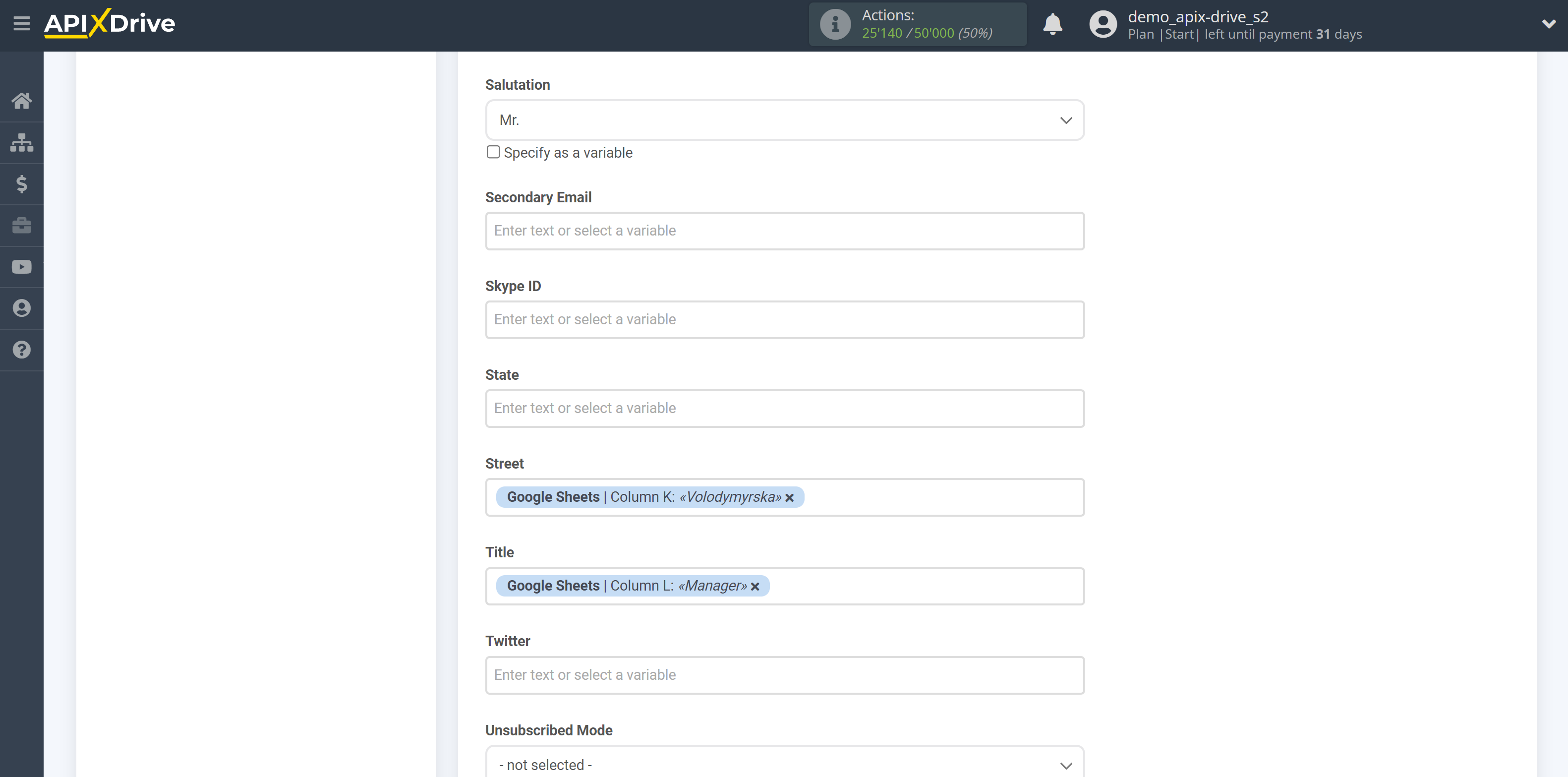Click the Street input field
This screenshot has width=1568, height=777.
(x=784, y=497)
